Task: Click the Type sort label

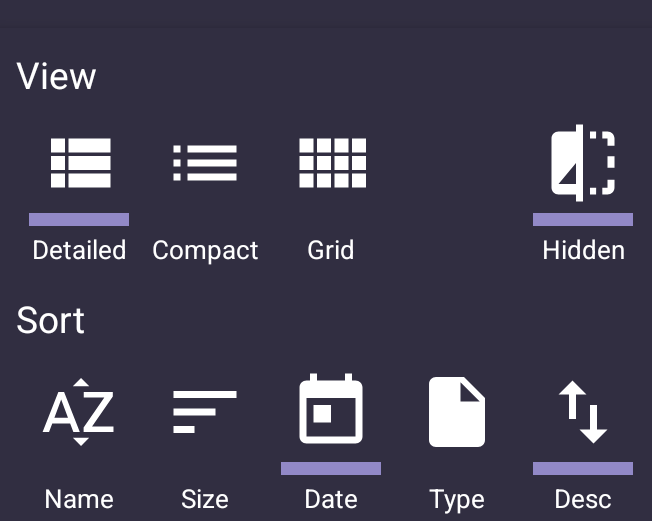Action: (x=457, y=499)
